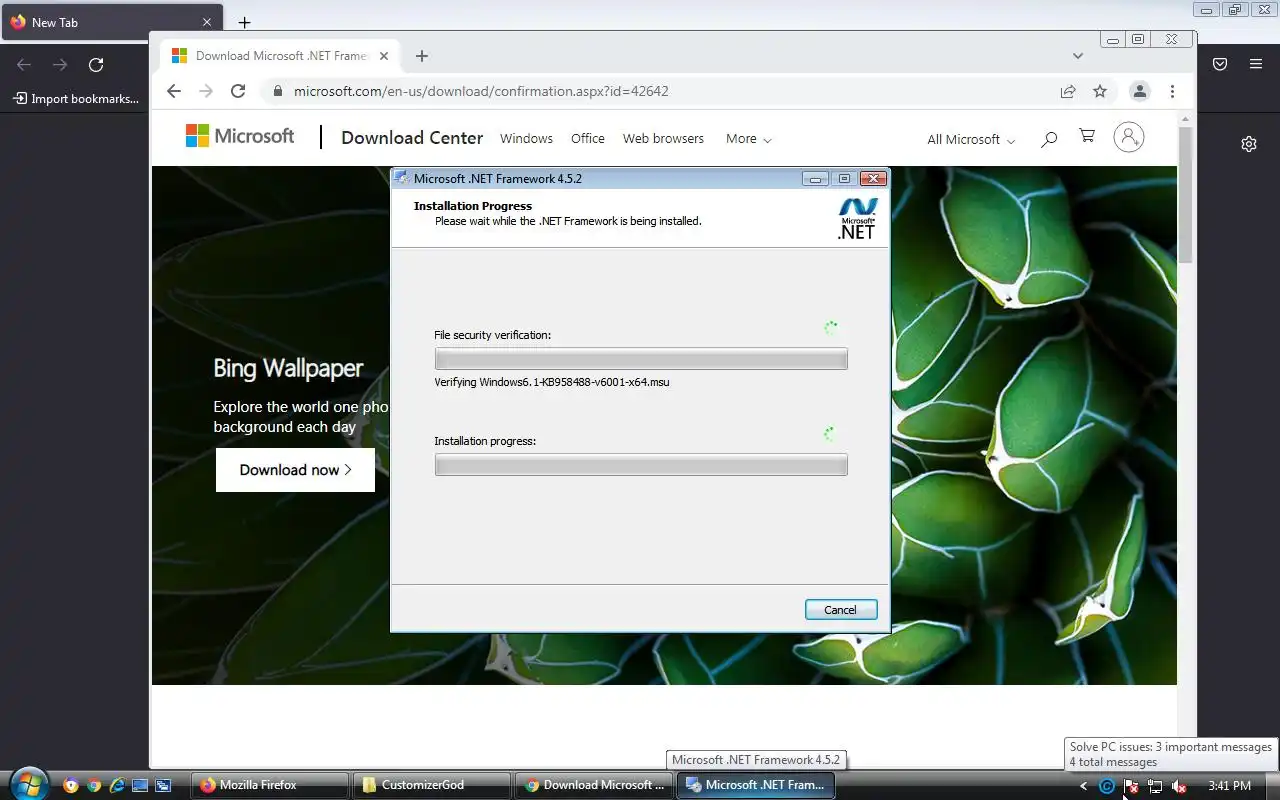Click Import bookmarks in Firefox
This screenshot has width=1280, height=800.
pos(76,99)
